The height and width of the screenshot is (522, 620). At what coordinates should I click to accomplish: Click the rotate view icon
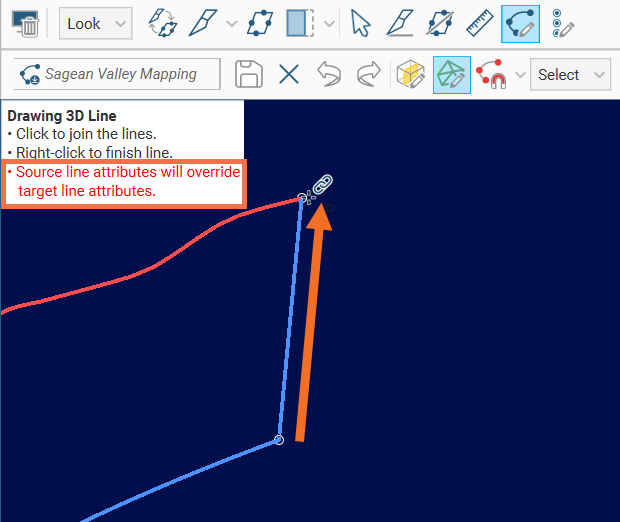162,23
